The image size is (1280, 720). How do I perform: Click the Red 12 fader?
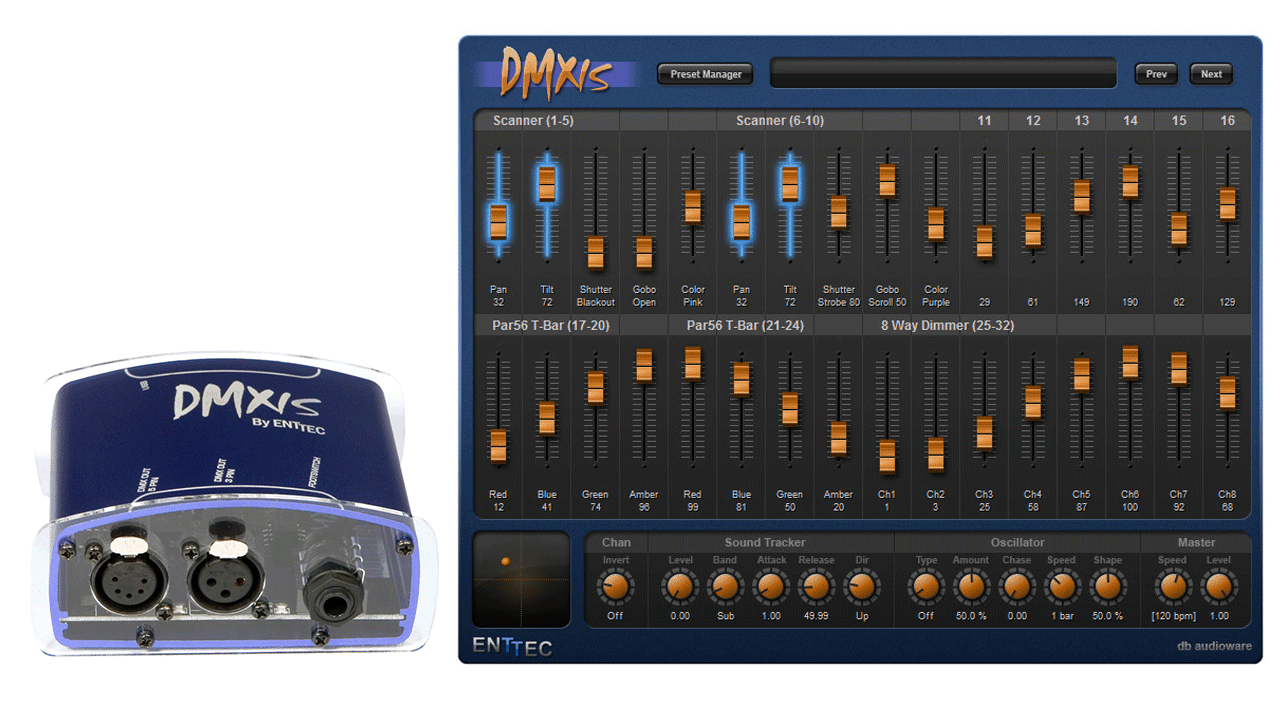point(498,446)
